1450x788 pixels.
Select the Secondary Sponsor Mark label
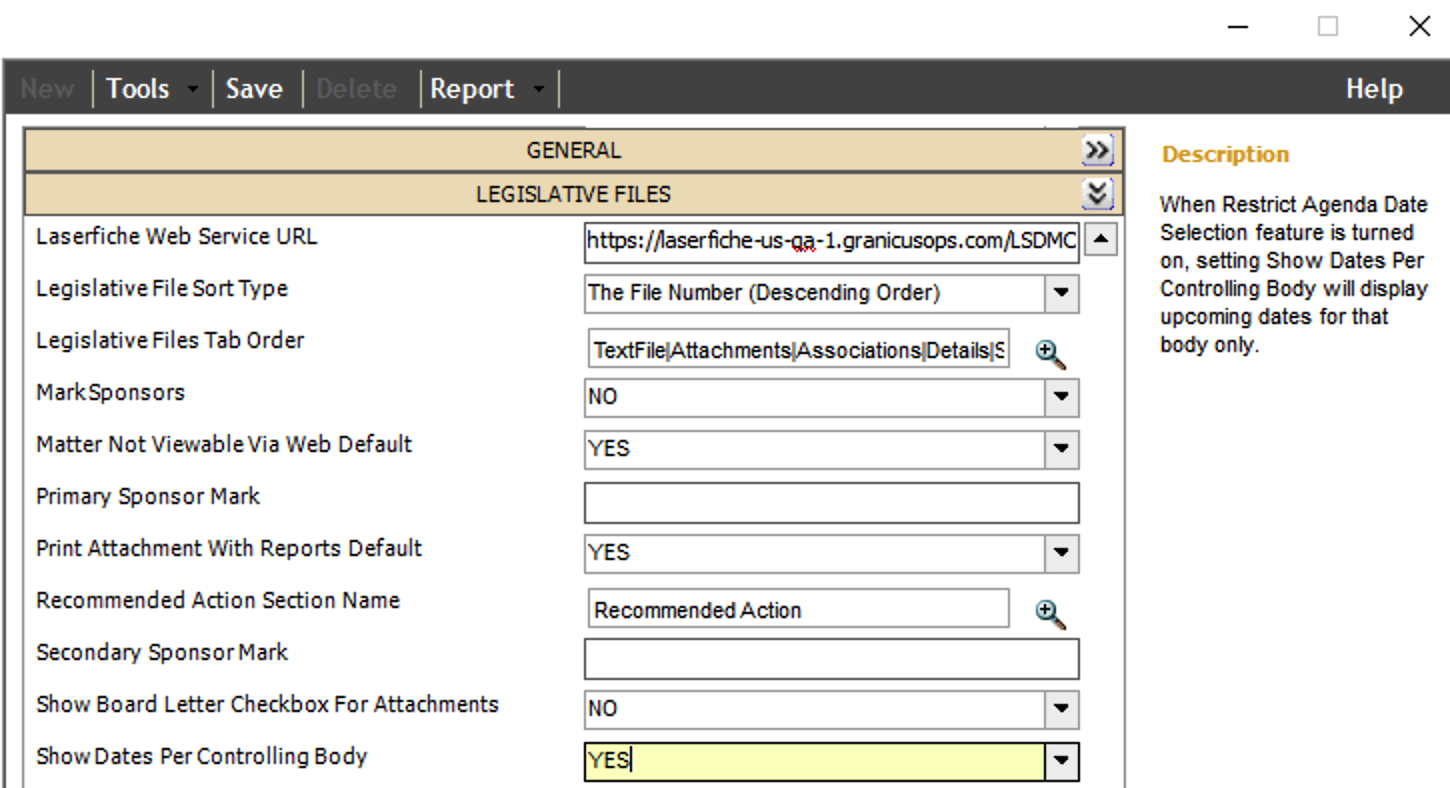click(162, 652)
